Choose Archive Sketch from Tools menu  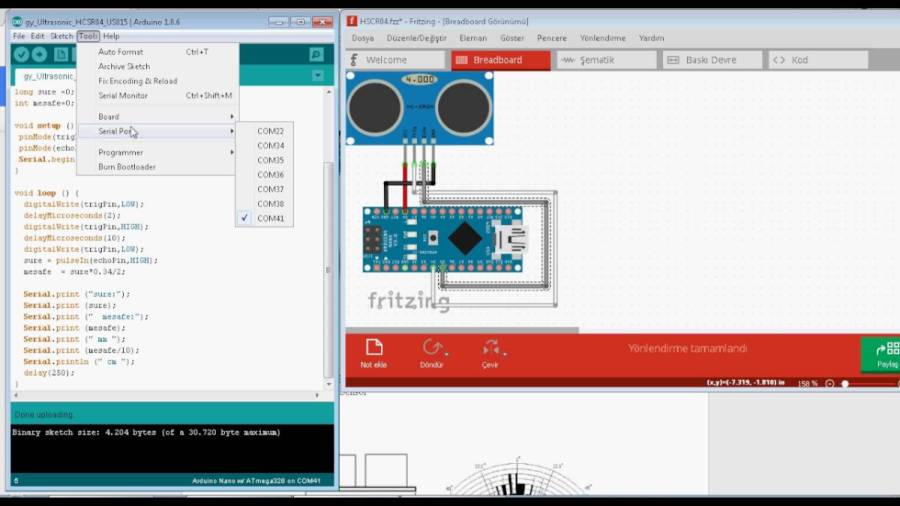tap(158, 66)
